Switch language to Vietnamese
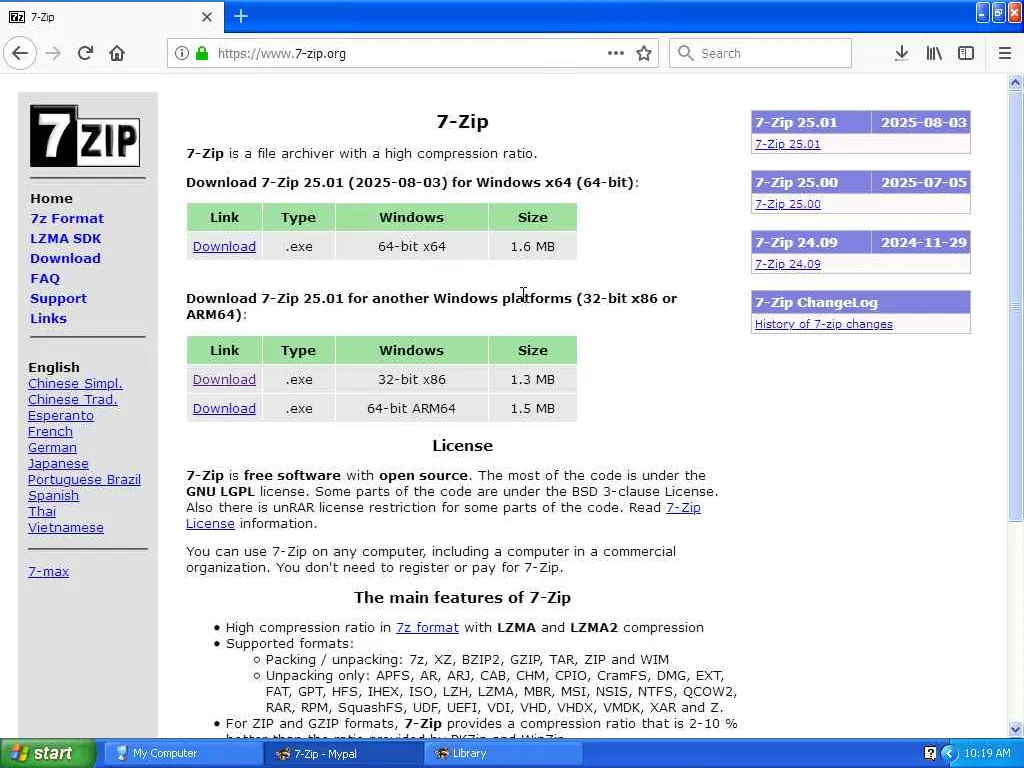Image resolution: width=1024 pixels, height=768 pixels. [x=65, y=528]
